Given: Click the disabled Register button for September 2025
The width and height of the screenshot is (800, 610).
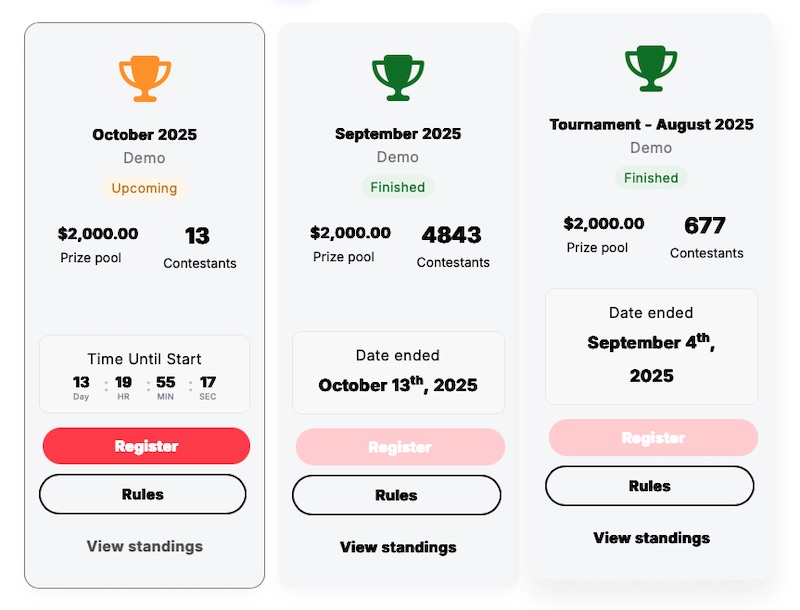Looking at the screenshot, I should 398,447.
